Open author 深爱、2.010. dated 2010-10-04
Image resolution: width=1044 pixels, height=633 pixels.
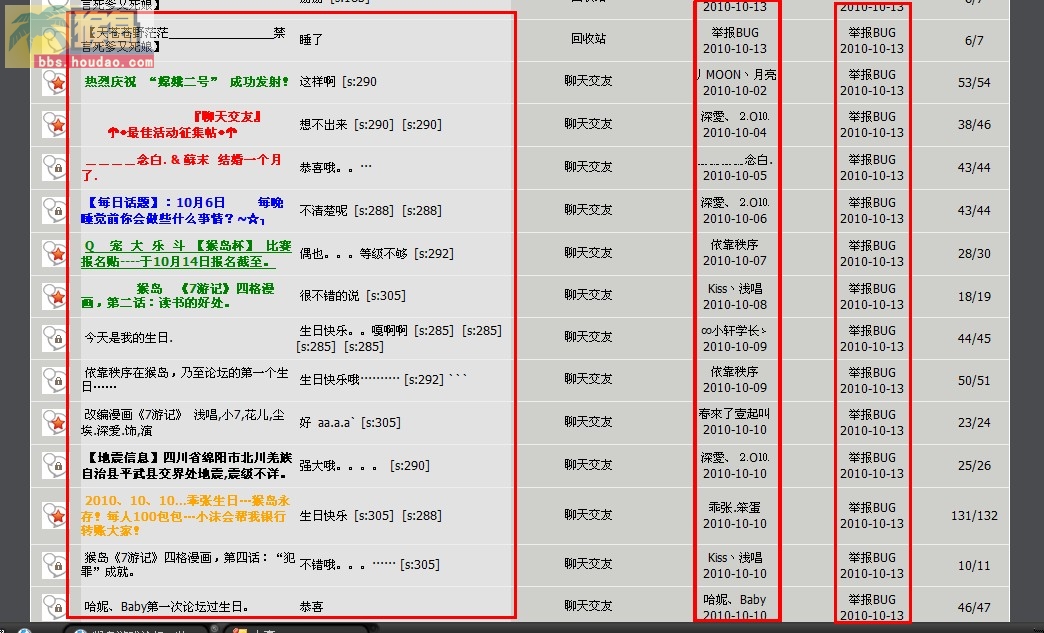tap(735, 116)
